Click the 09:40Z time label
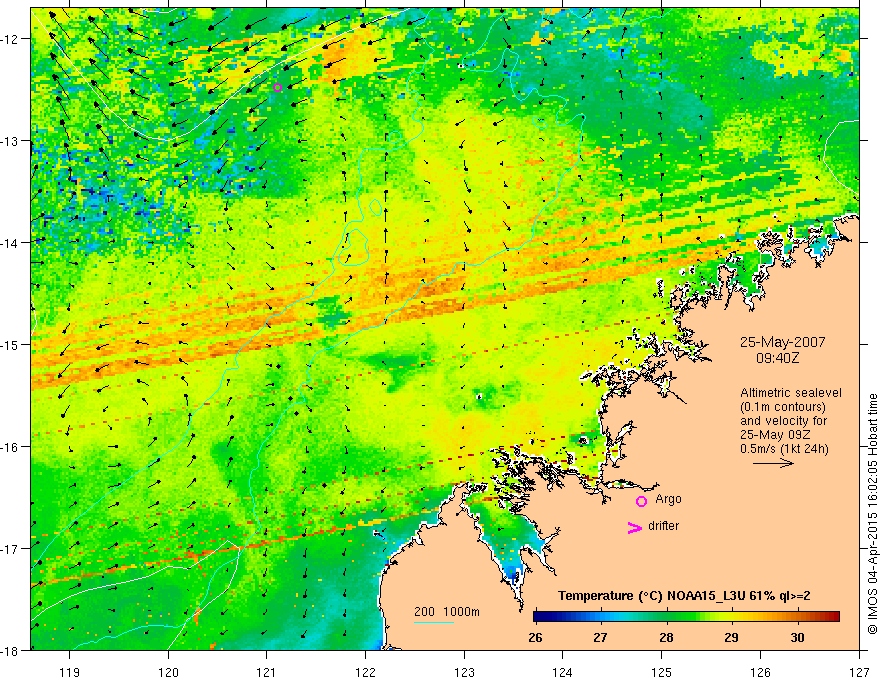This screenshot has height=680, width=880. point(777,357)
